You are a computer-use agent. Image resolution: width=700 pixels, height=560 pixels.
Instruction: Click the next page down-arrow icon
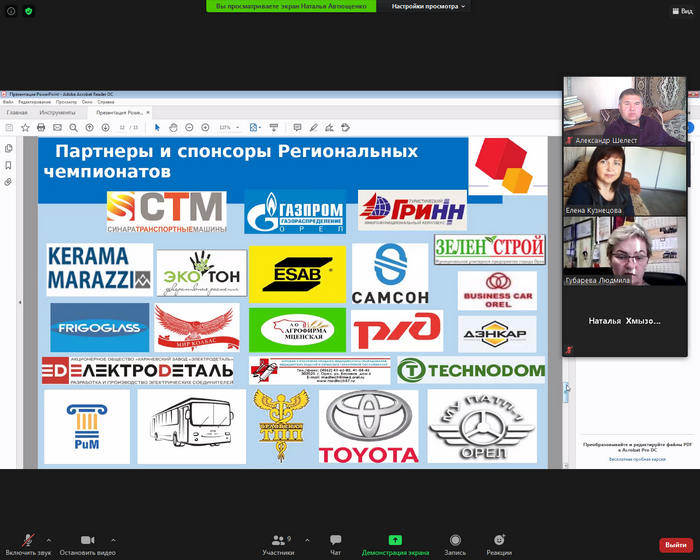[105, 127]
